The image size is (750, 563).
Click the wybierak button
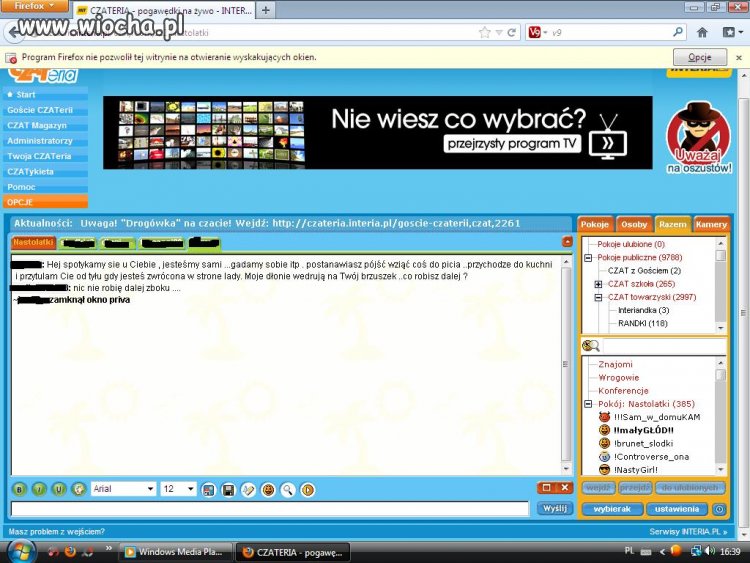[613, 509]
